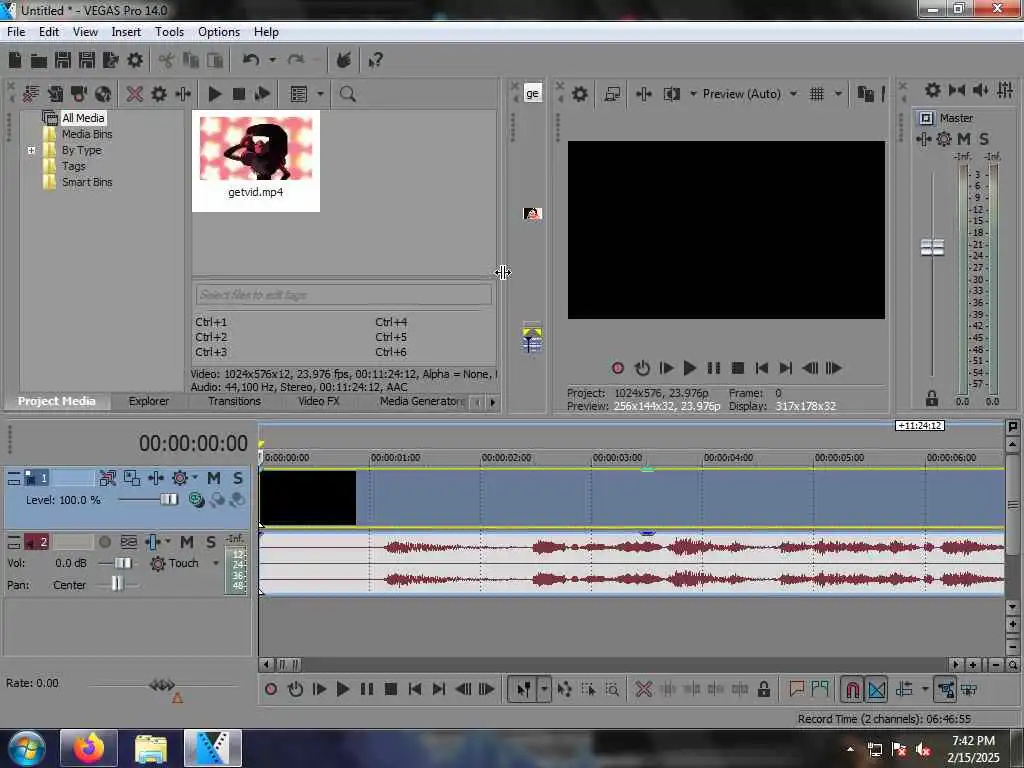This screenshot has height=768, width=1024.
Task: Open Firefox from the Windows taskbar
Action: tap(89, 748)
